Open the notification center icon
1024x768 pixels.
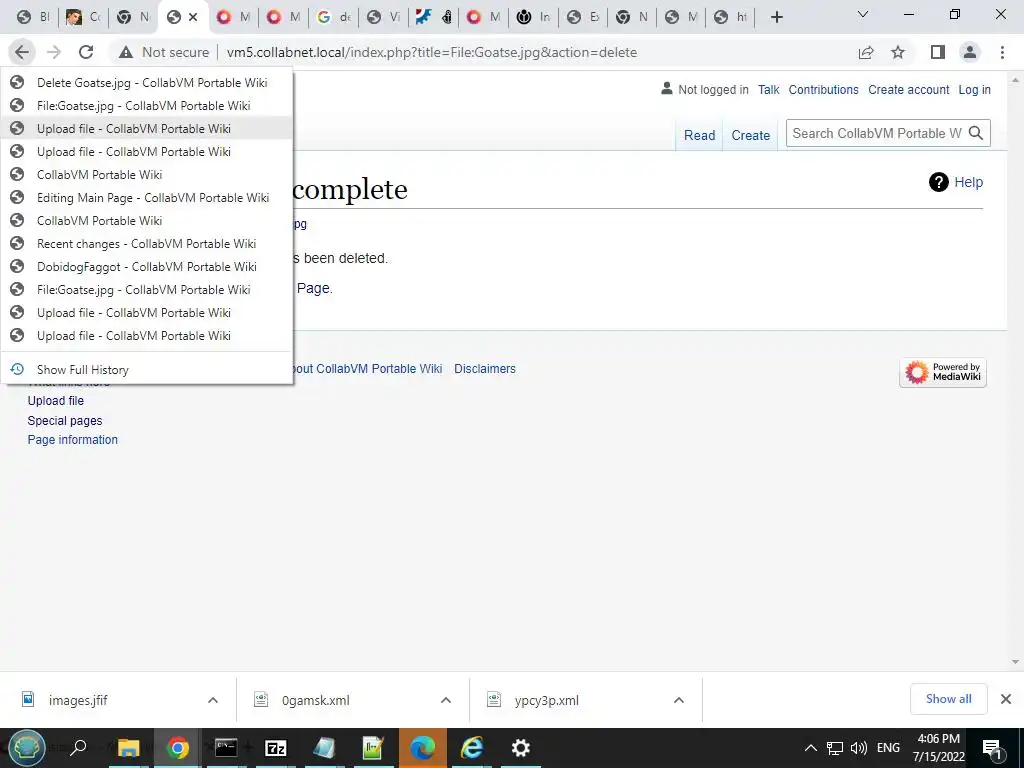coord(991,748)
